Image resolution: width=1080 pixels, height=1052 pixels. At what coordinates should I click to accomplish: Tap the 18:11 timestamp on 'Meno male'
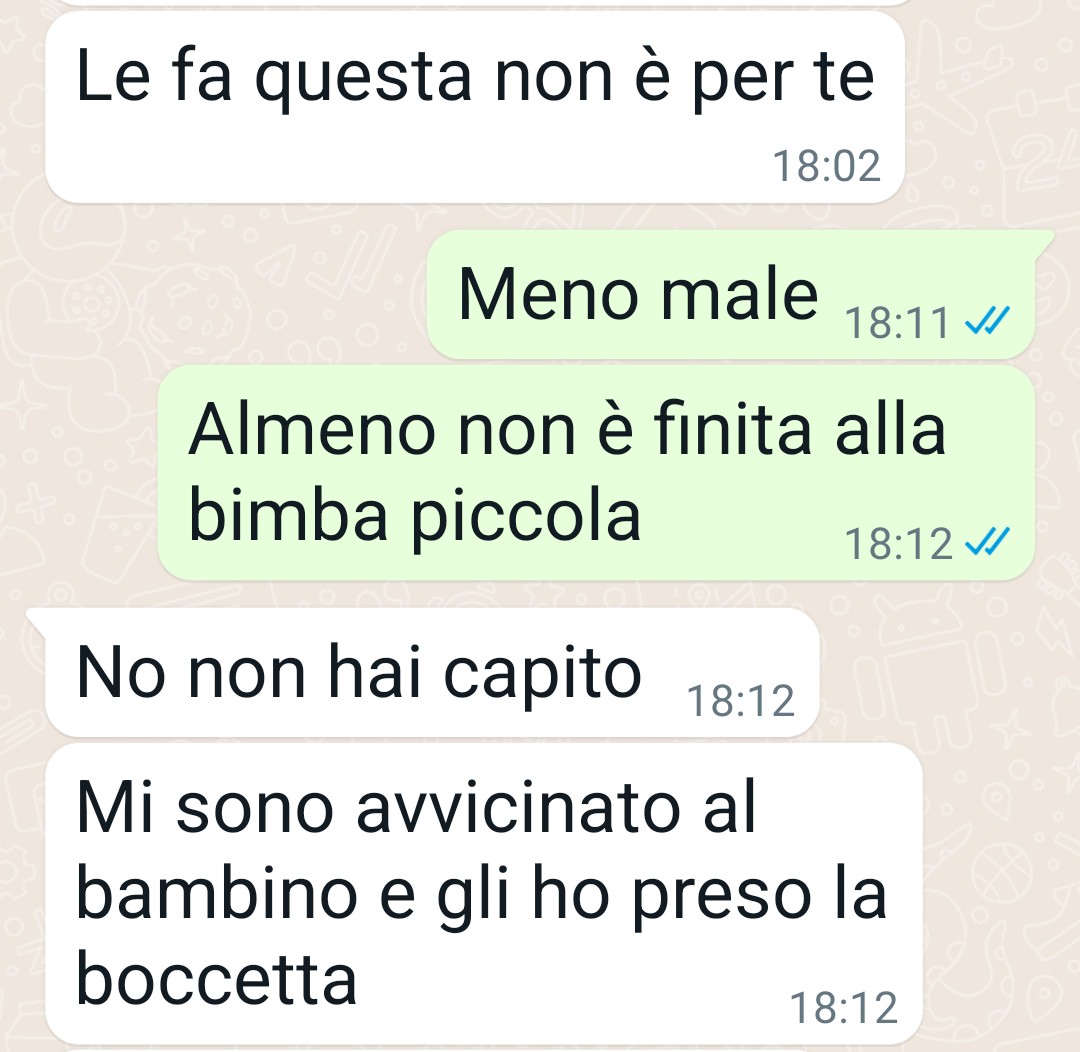point(897,322)
